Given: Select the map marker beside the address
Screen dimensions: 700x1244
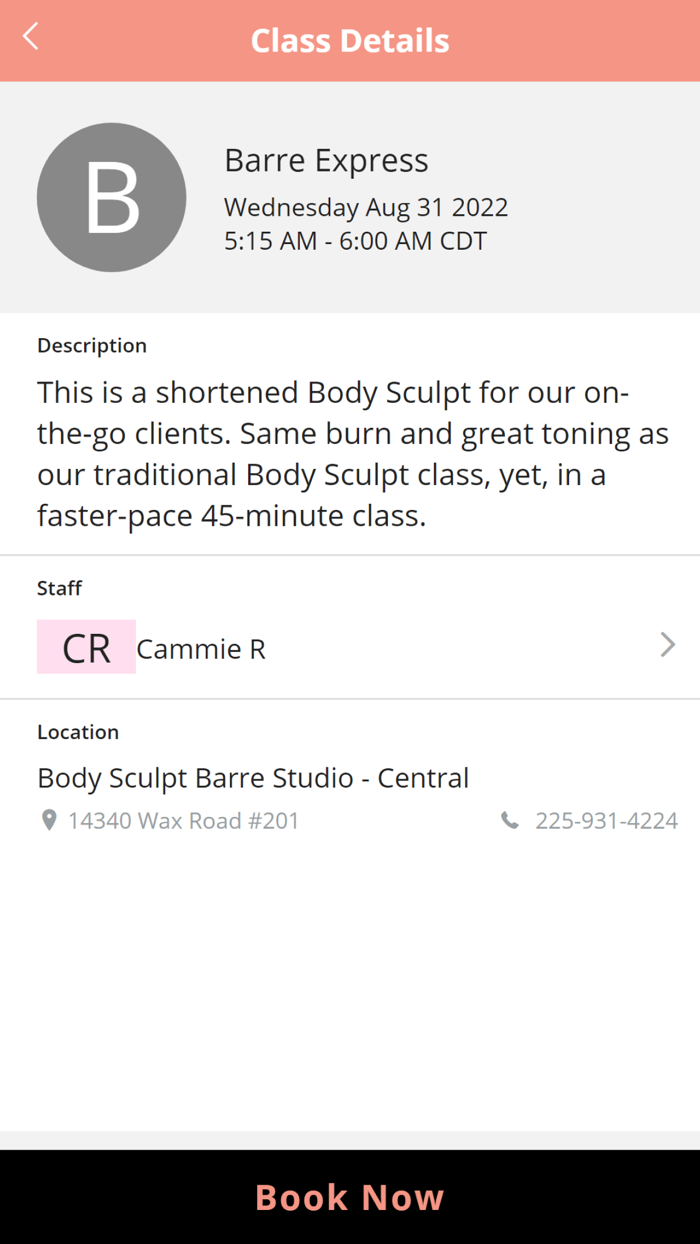Looking at the screenshot, I should tap(48, 820).
